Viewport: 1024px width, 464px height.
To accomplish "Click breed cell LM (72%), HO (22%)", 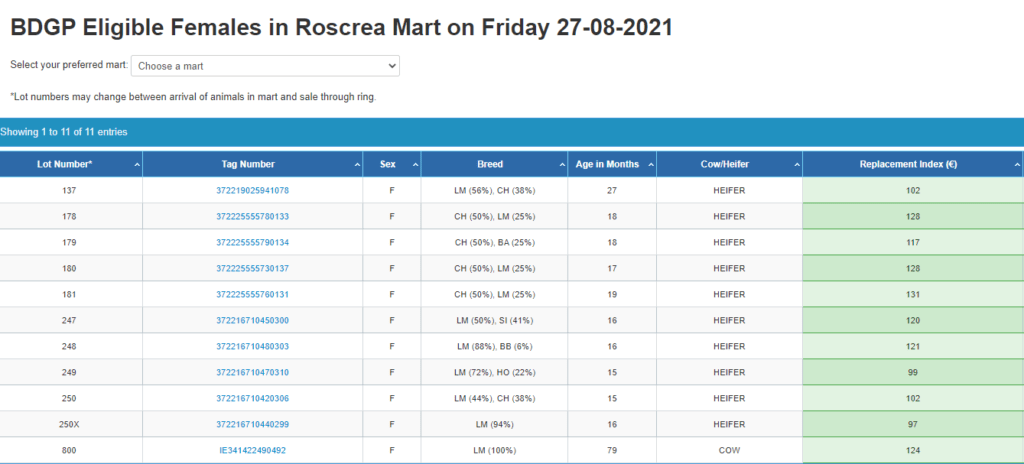I will (494, 373).
